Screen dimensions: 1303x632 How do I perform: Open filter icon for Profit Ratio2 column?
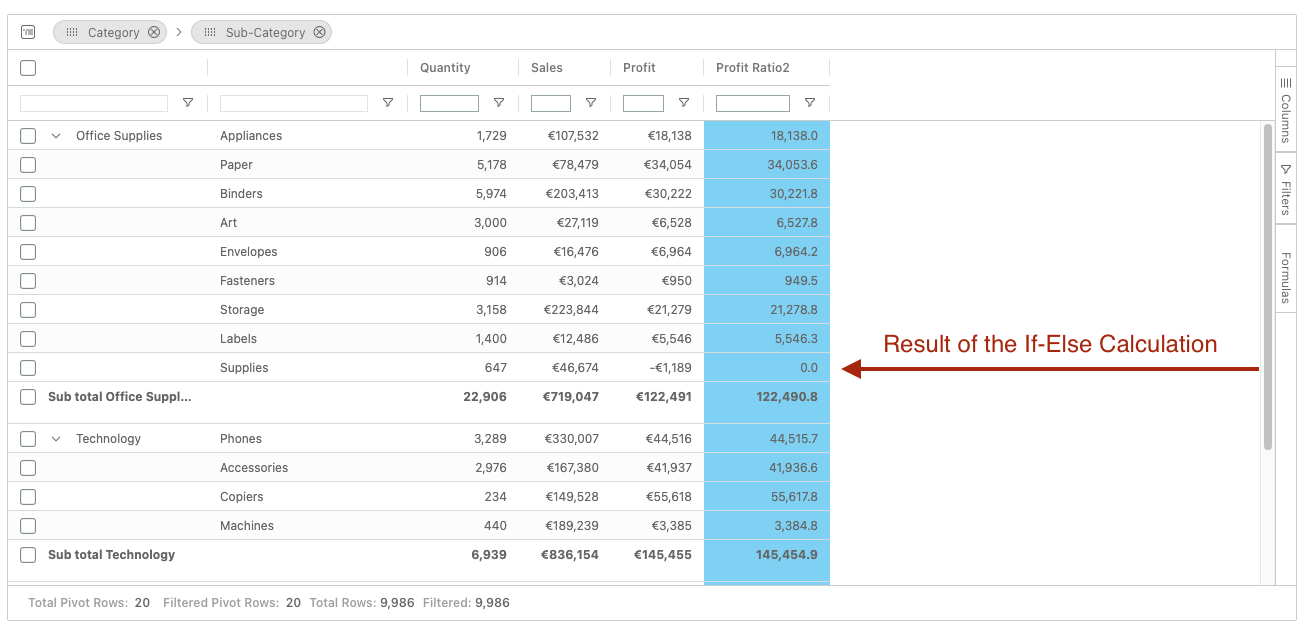(809, 103)
